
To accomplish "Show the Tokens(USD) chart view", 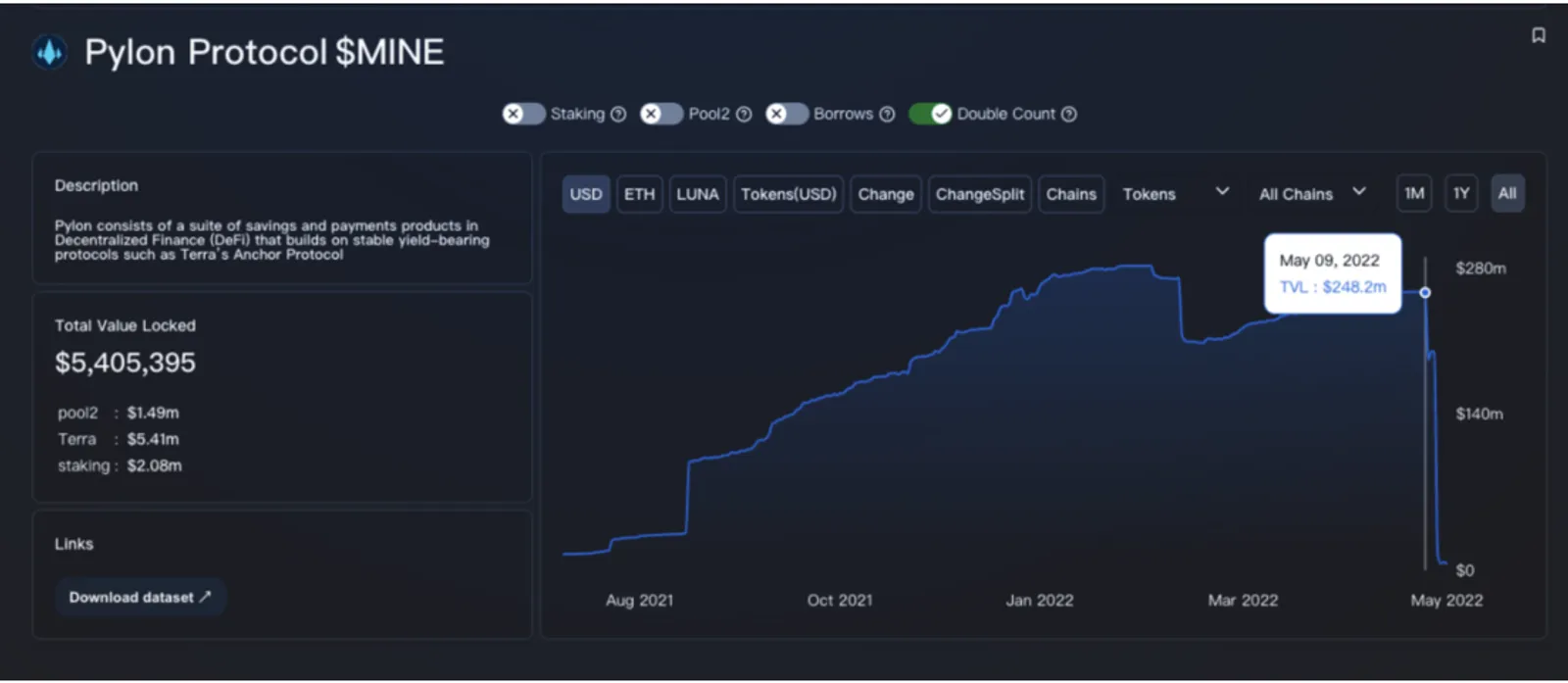I will tap(789, 194).
